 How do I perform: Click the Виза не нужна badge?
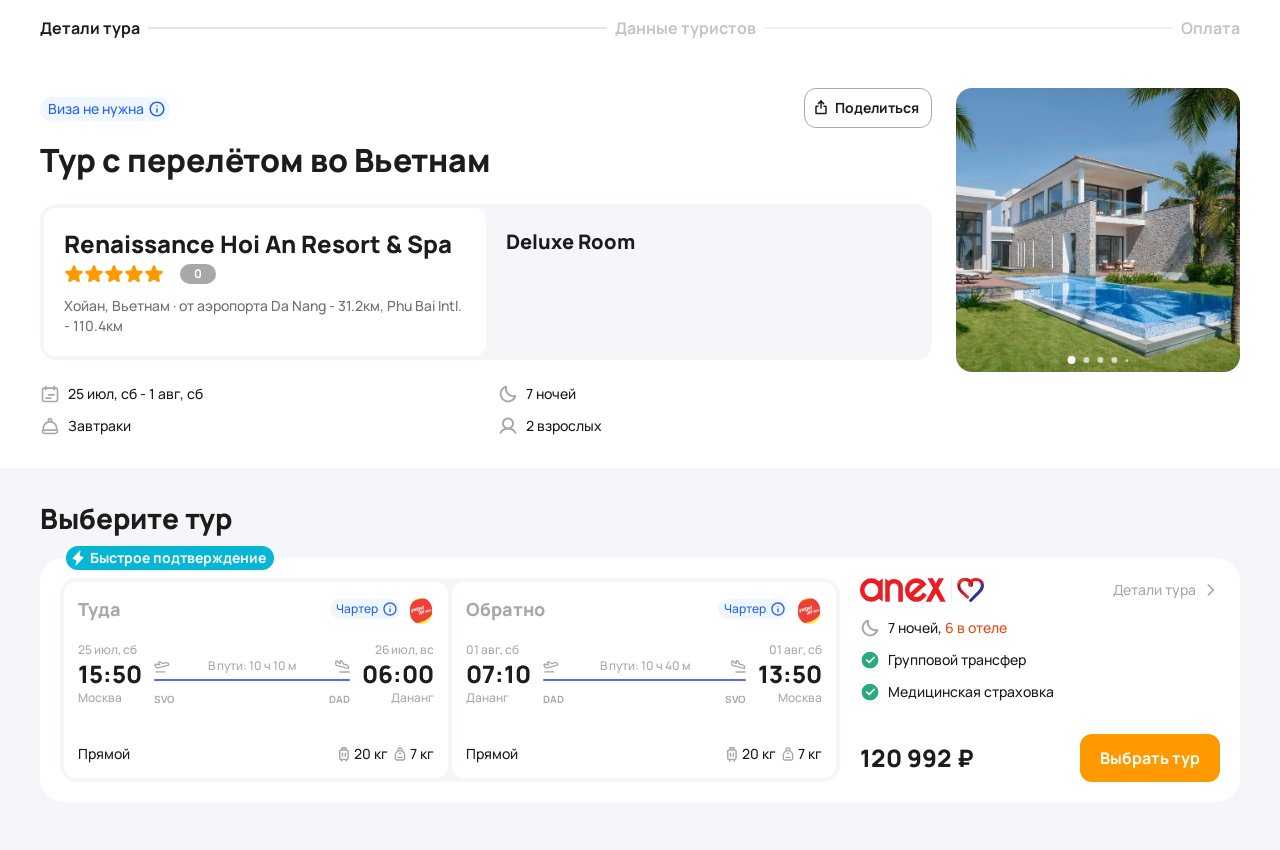(105, 109)
